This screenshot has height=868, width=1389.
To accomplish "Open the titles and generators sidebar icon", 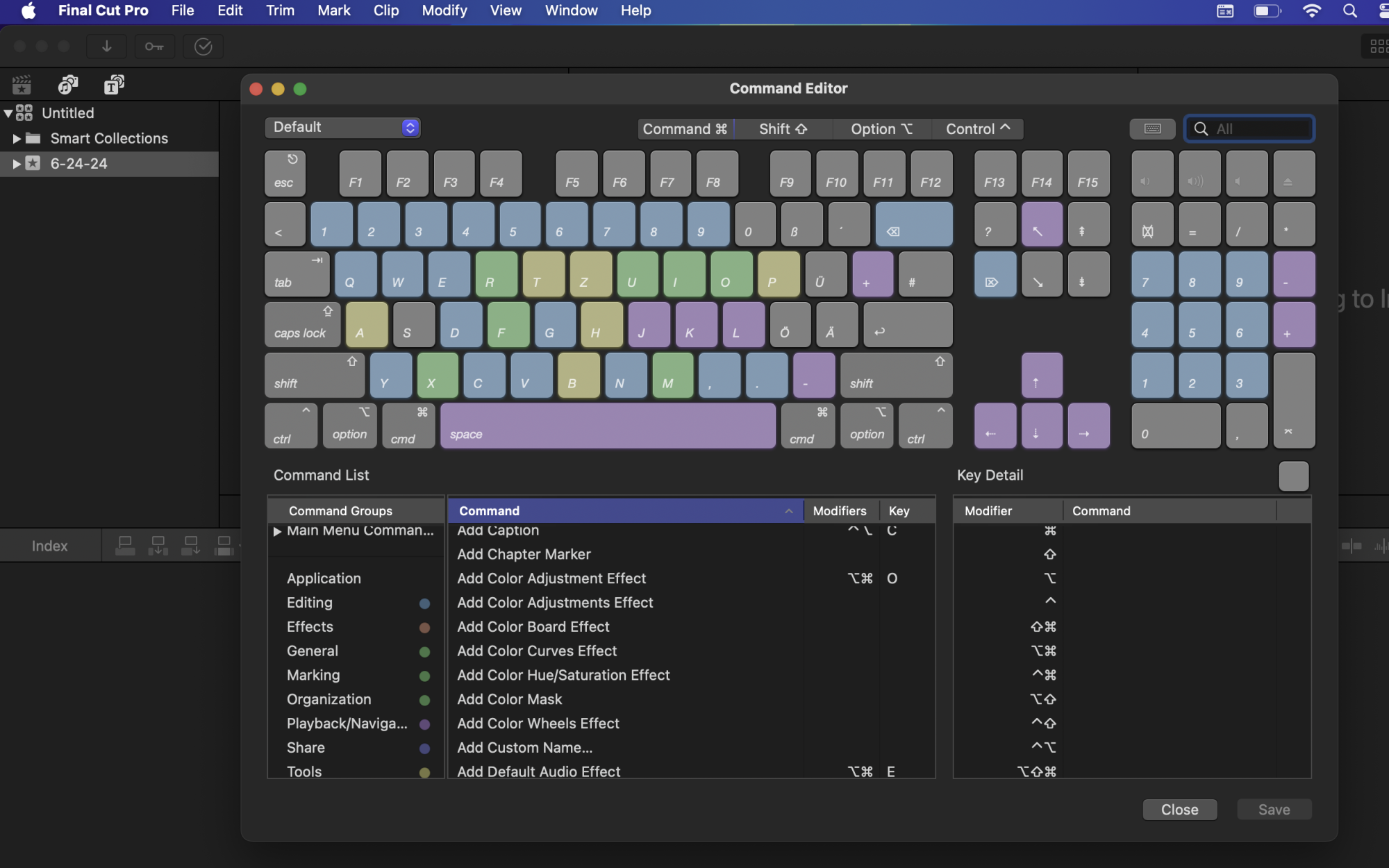I will pos(114,85).
